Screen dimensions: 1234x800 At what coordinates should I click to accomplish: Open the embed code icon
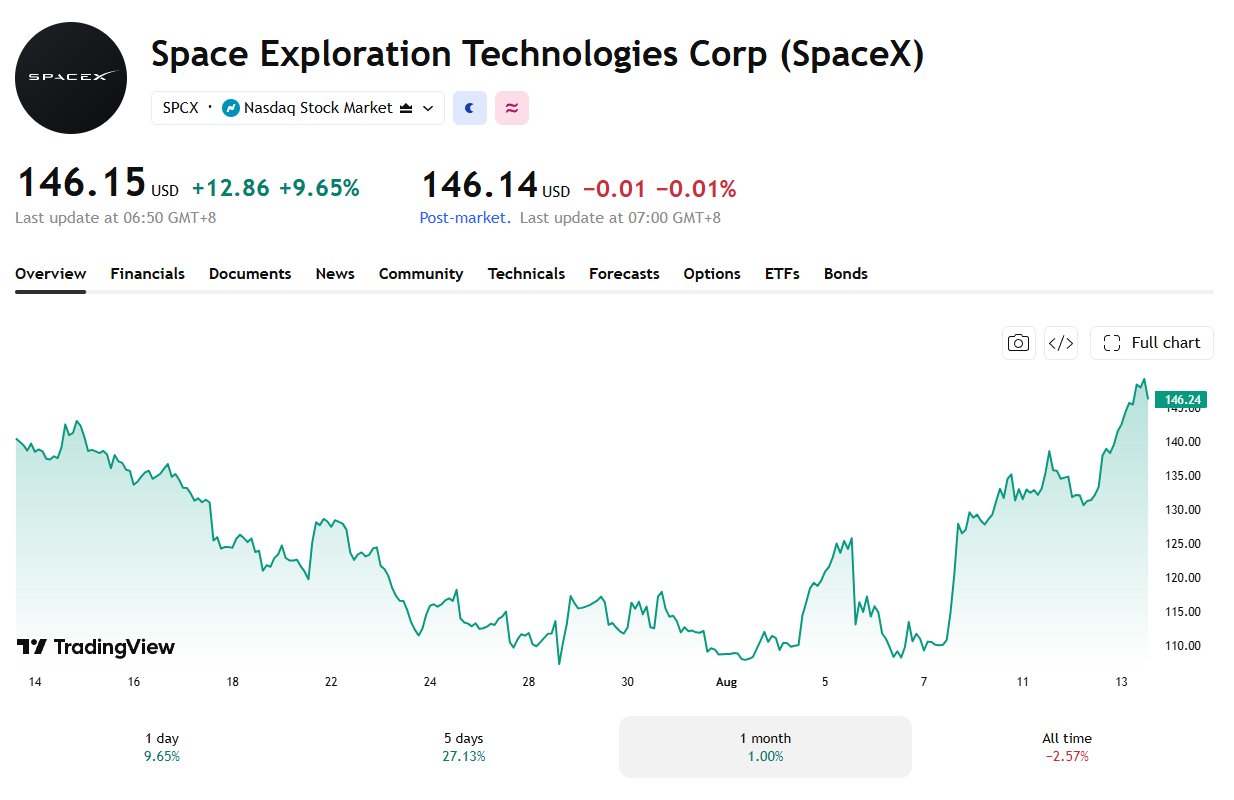click(x=1060, y=343)
